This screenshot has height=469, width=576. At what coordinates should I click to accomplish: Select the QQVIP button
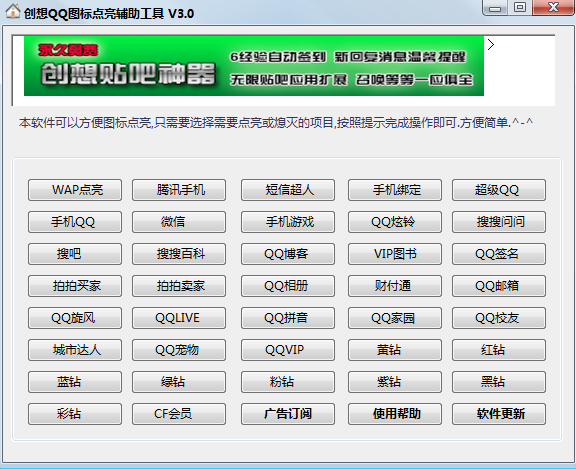[x=288, y=350]
